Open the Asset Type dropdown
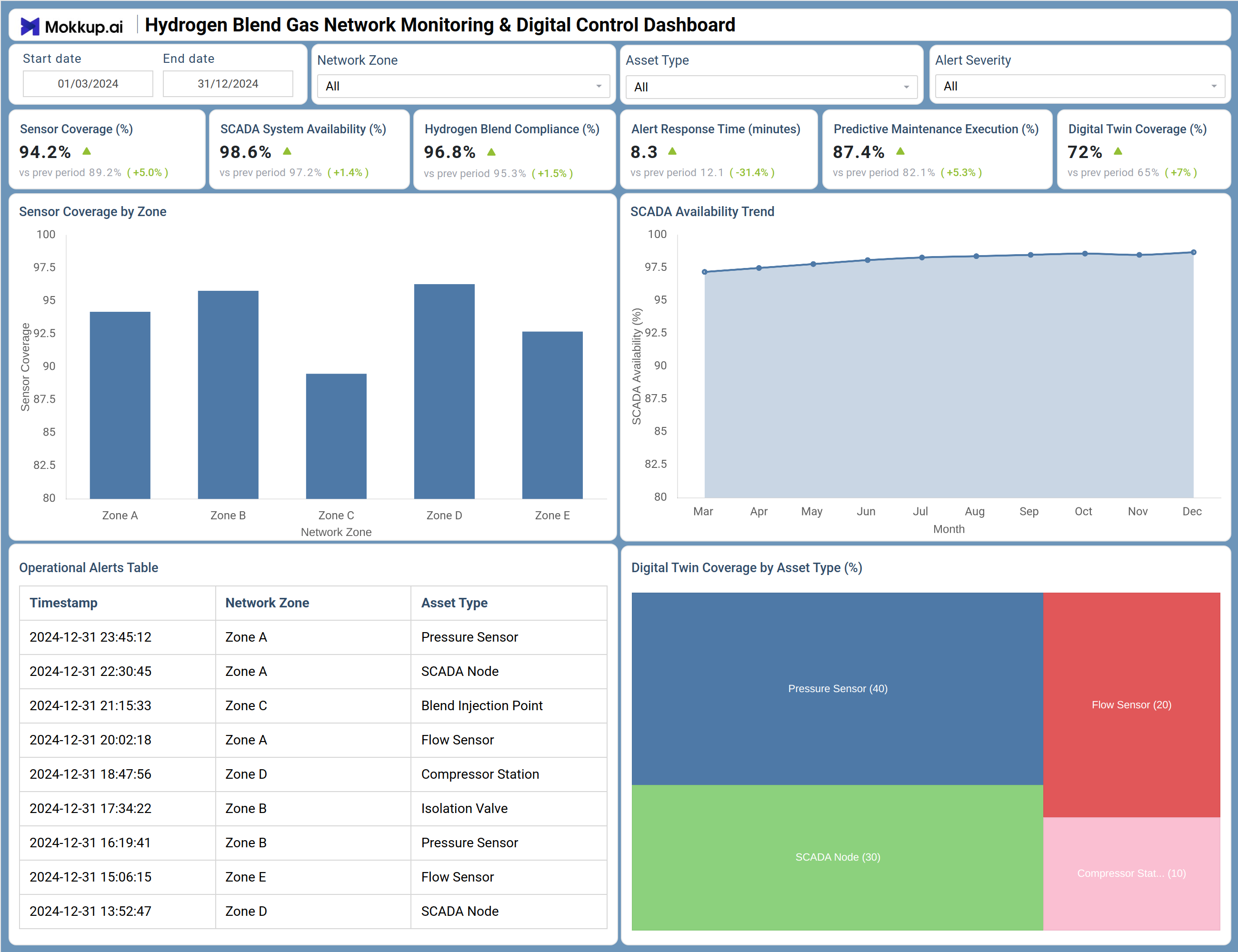 coord(771,87)
